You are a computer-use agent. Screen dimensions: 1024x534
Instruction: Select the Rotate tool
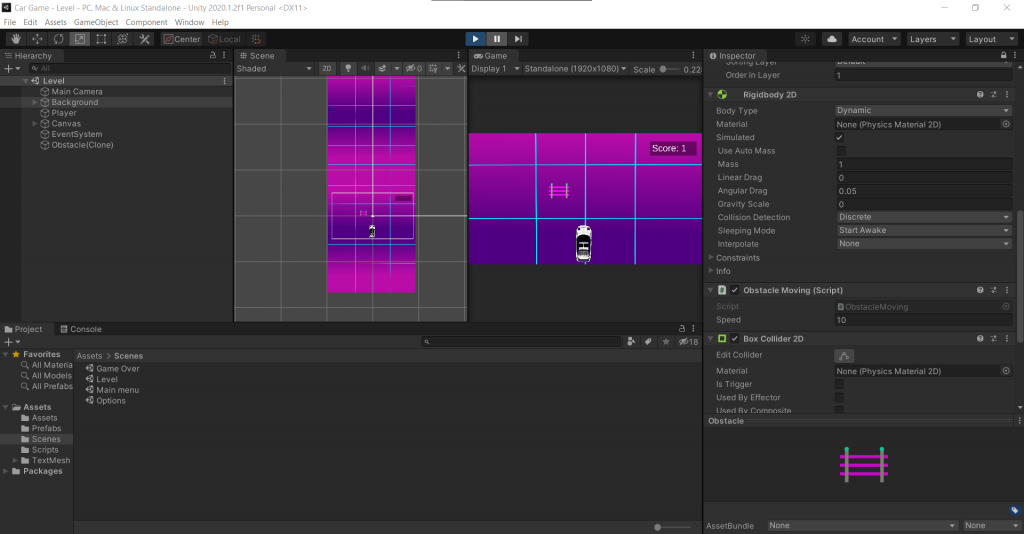tap(57, 39)
